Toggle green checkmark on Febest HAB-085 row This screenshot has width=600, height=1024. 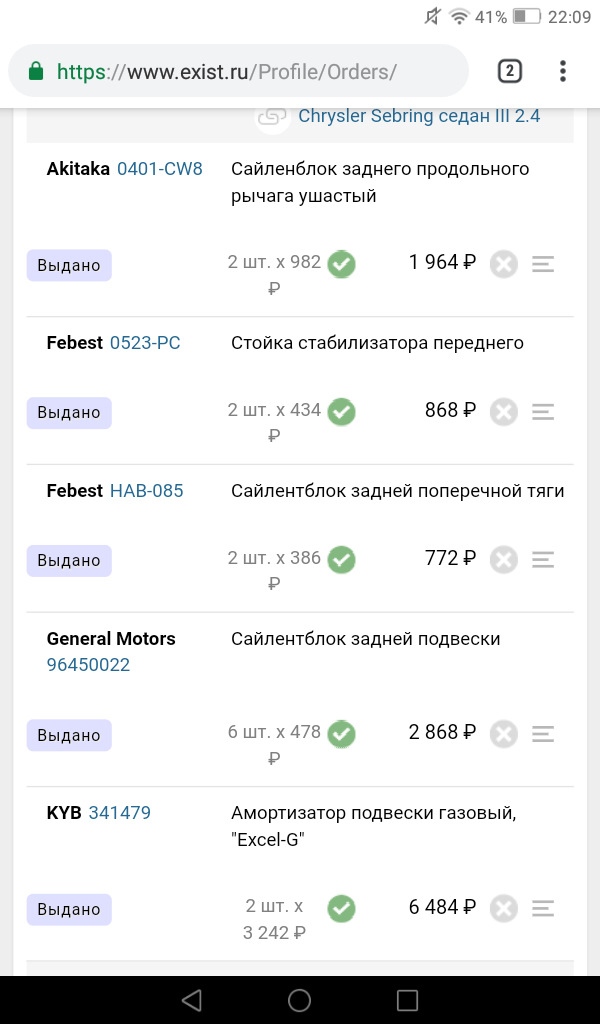[x=342, y=559]
